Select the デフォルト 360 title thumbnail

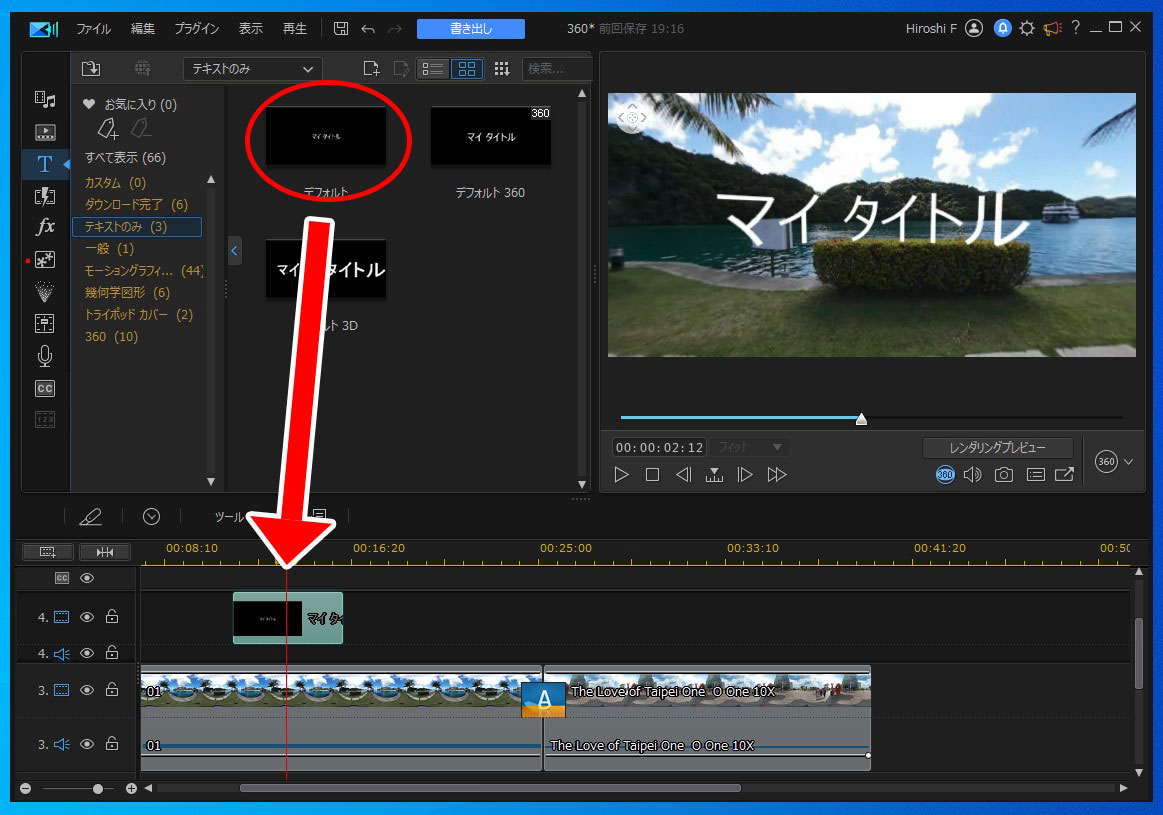(x=490, y=136)
